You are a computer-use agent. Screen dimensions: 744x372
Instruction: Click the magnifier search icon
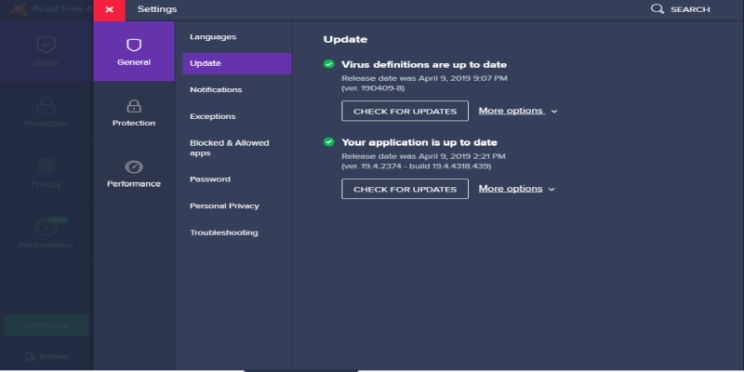(x=657, y=9)
